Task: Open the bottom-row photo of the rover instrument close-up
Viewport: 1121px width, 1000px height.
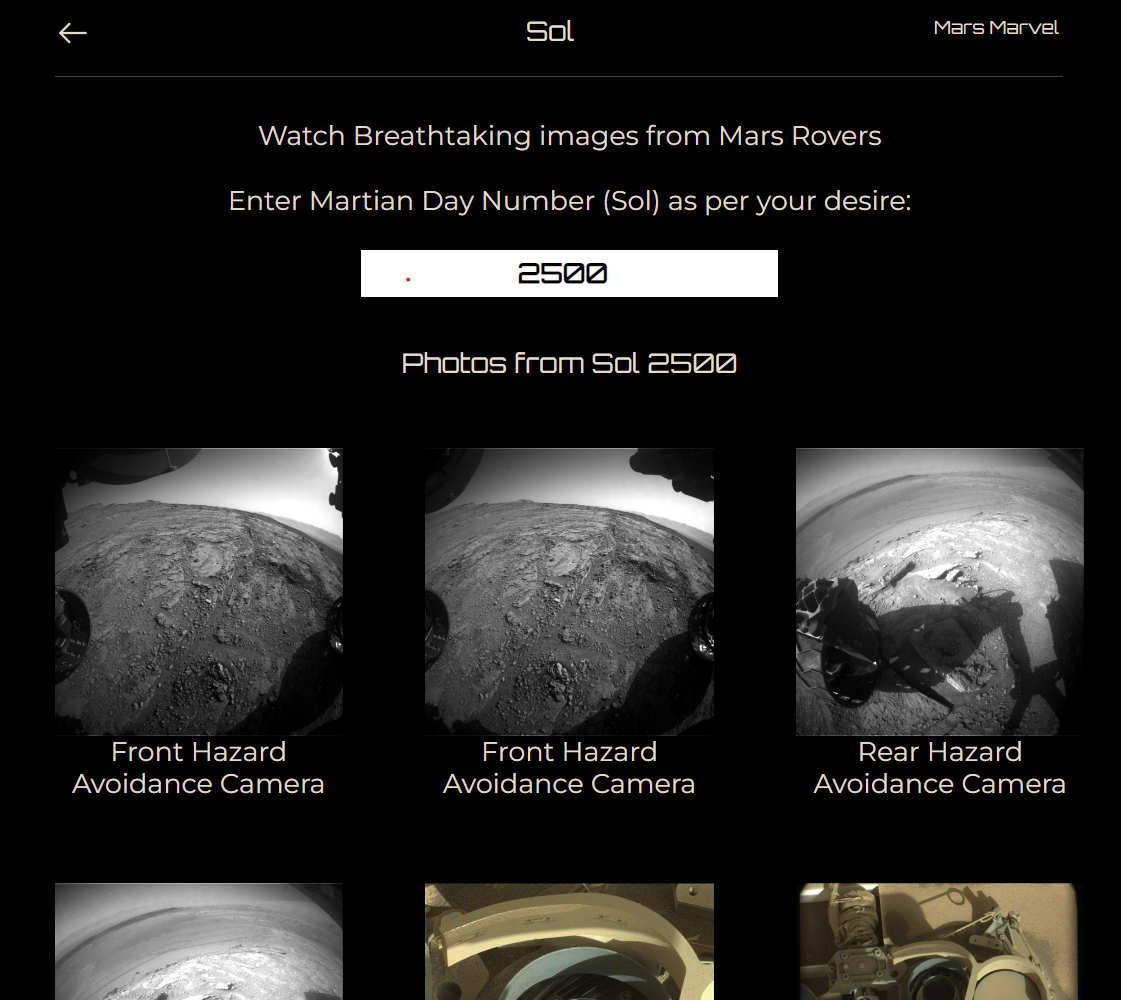Action: point(939,941)
